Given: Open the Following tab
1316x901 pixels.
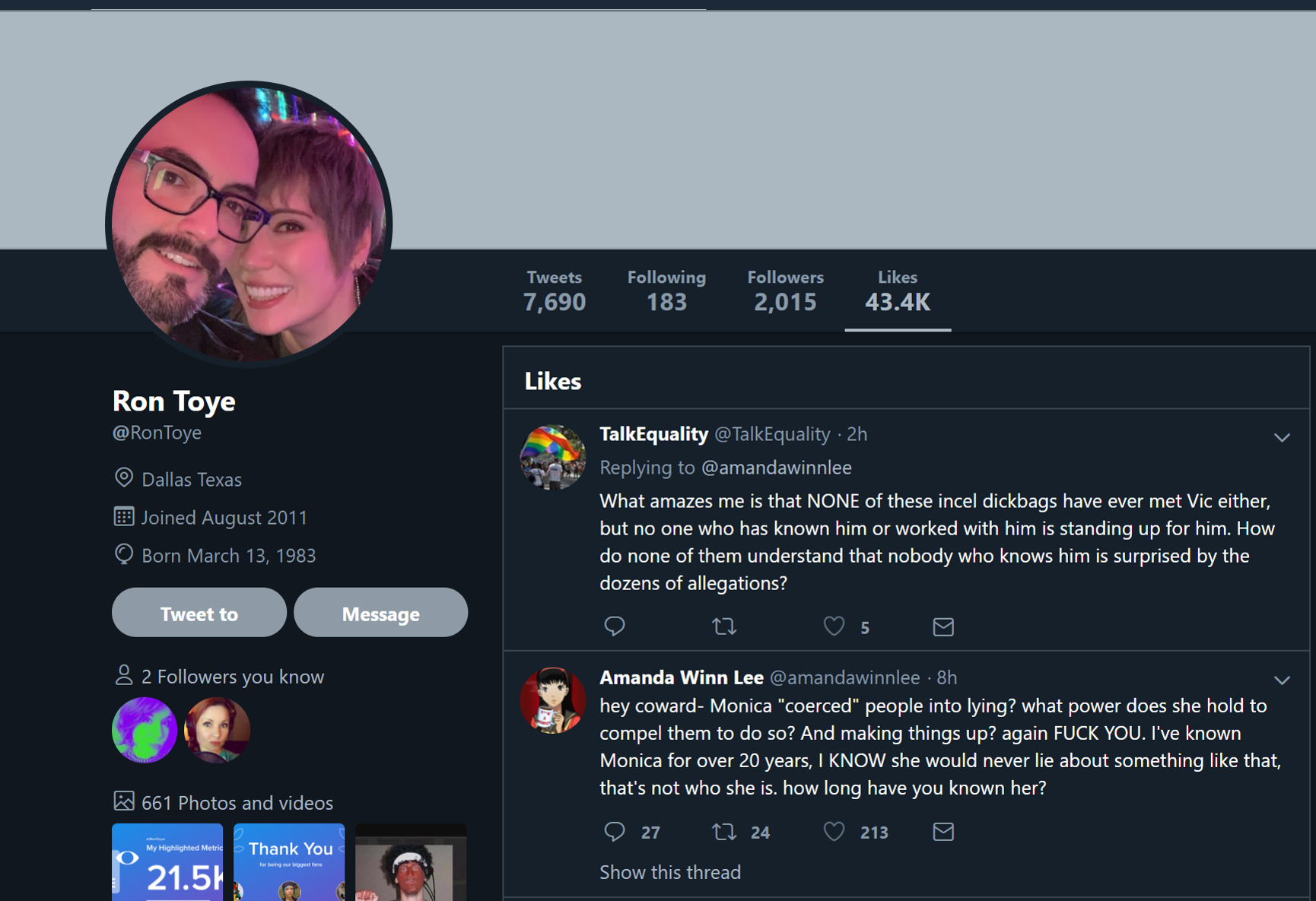Looking at the screenshot, I should (x=667, y=291).
